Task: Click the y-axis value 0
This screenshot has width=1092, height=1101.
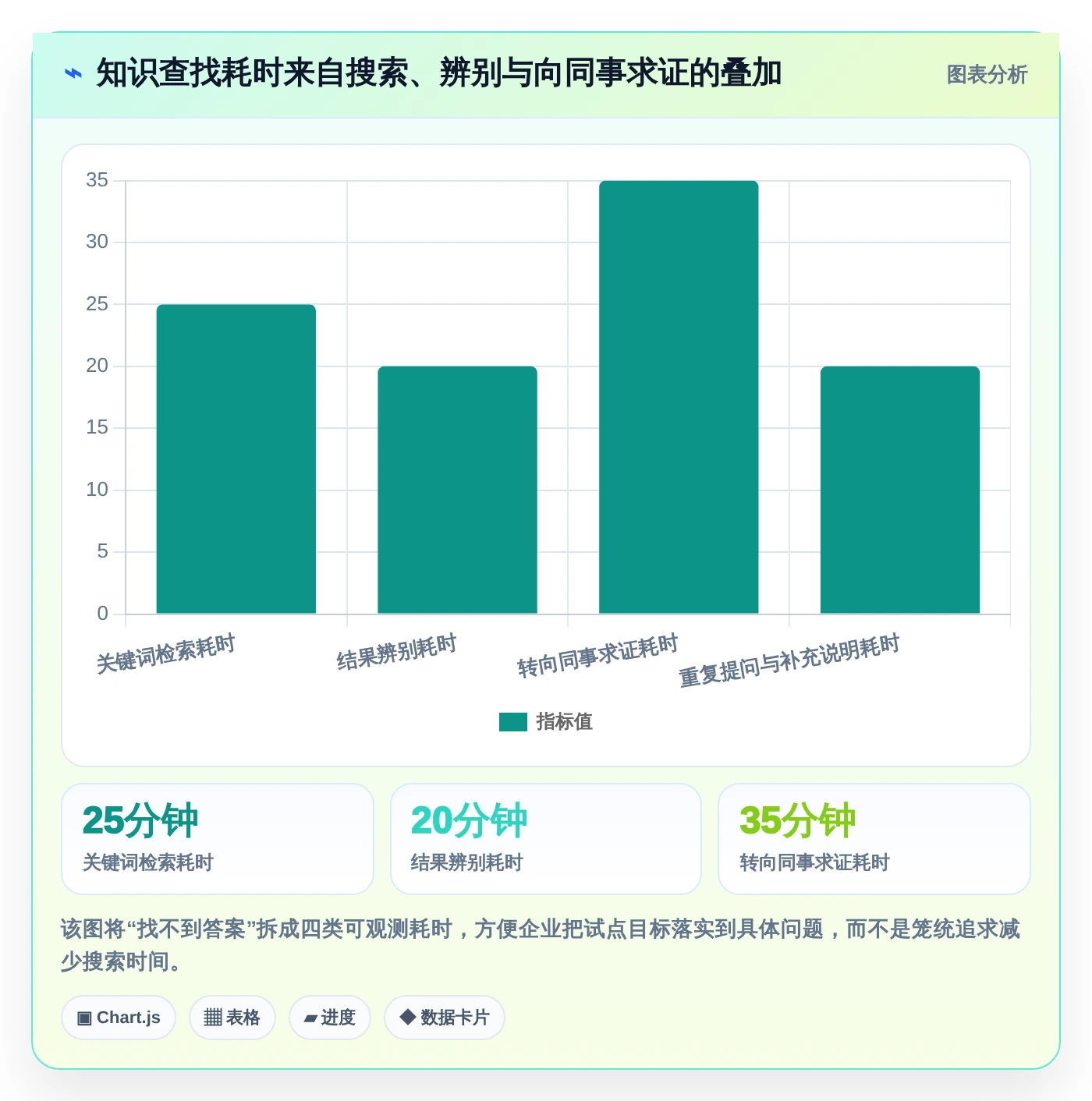Action: click(102, 614)
